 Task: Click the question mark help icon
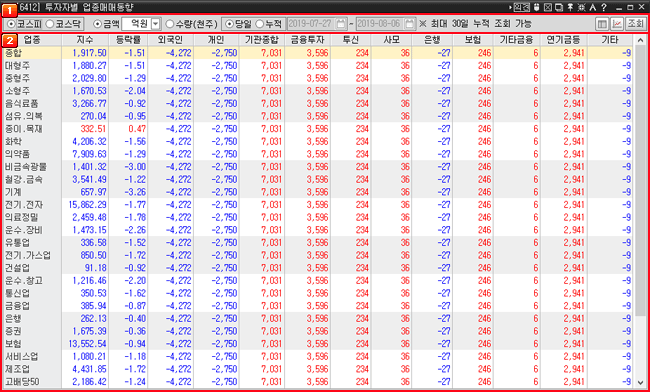point(604,7)
